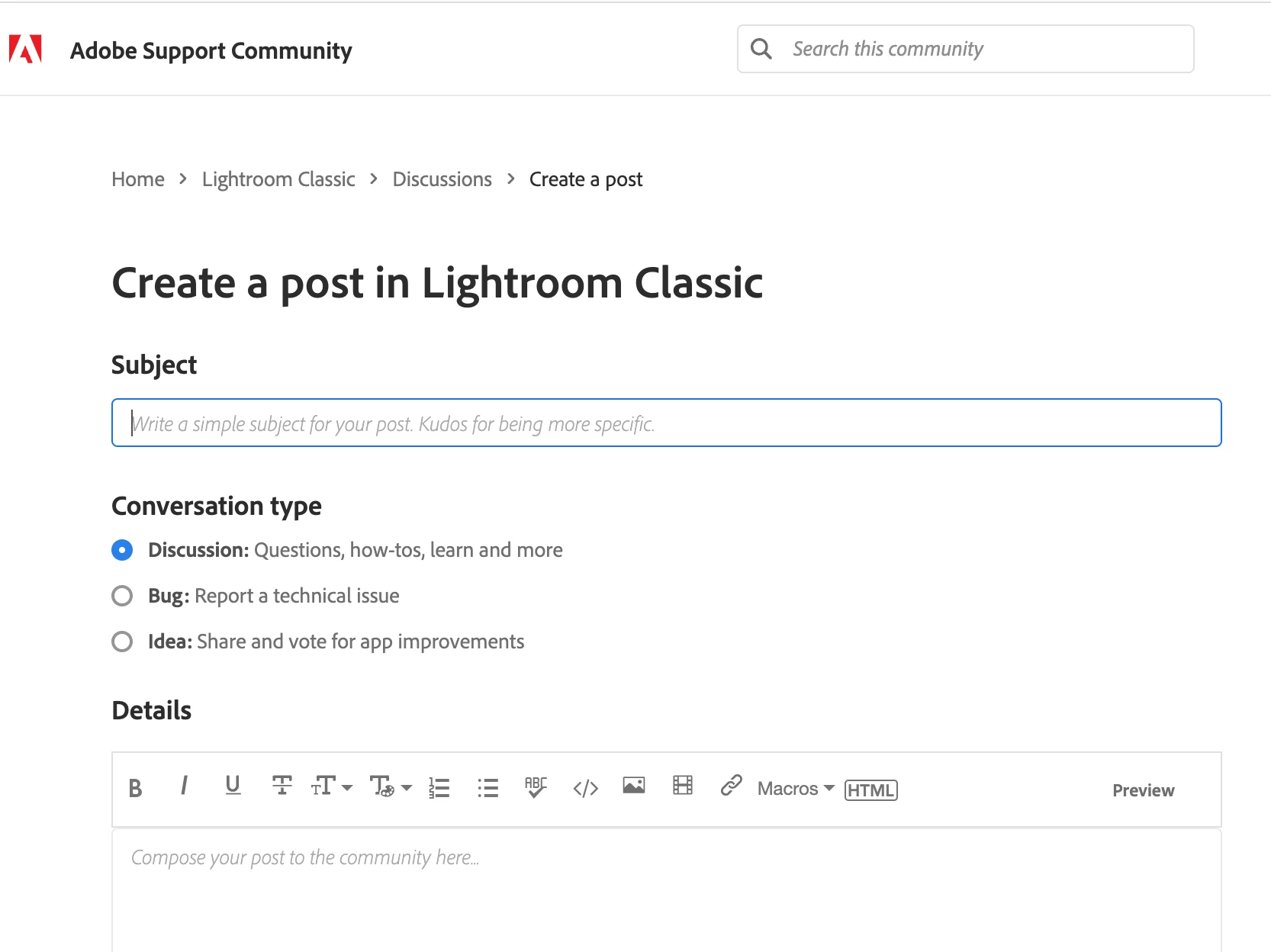This screenshot has height=952, width=1271.
Task: Go to Home breadcrumb link
Action: click(138, 179)
